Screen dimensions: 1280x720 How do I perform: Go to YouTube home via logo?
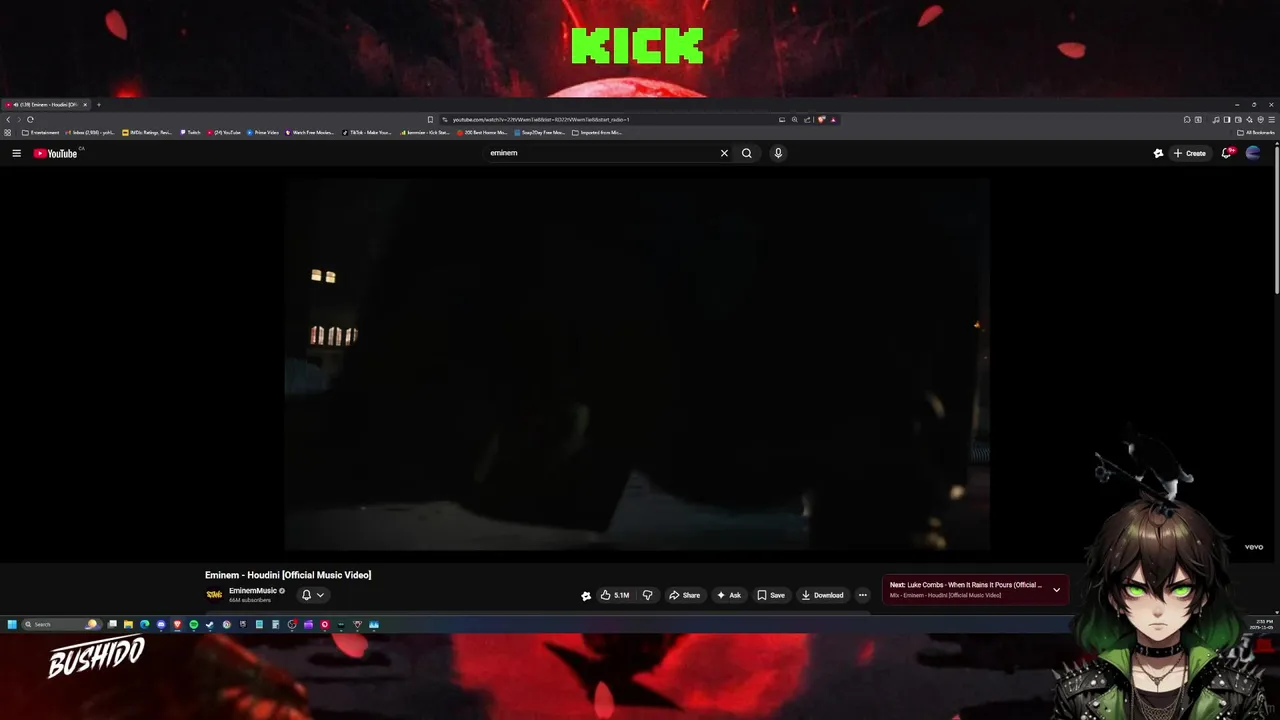tap(55, 153)
